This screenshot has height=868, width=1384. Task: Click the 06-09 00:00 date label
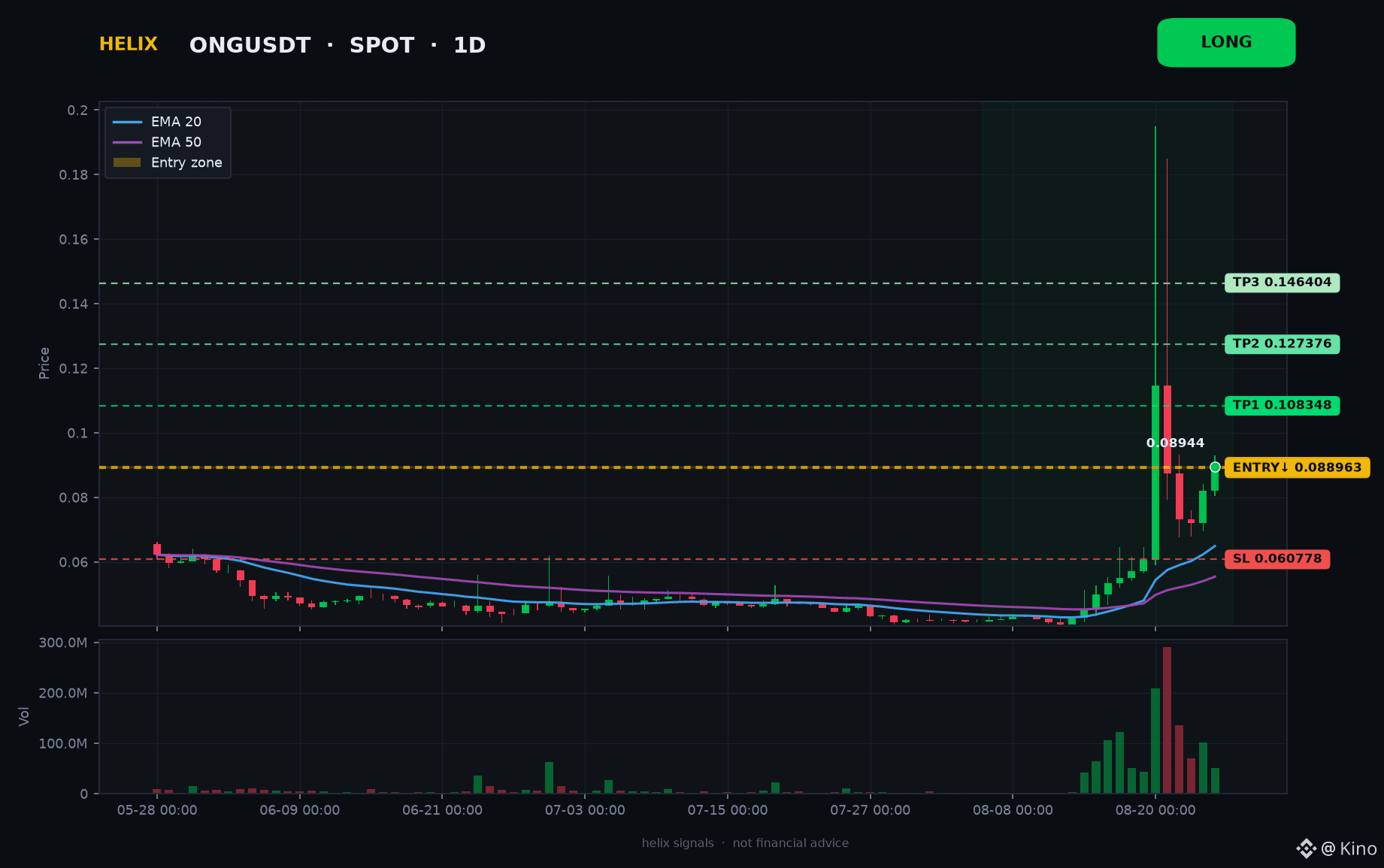(300, 810)
